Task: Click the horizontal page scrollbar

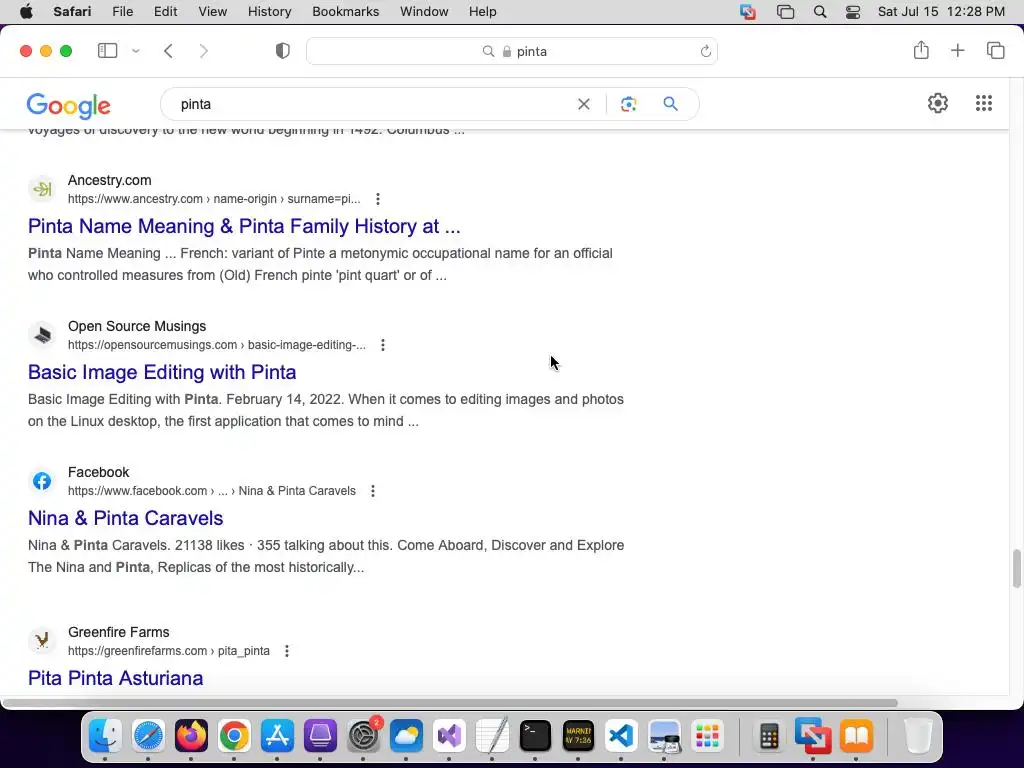Action: coord(451,703)
